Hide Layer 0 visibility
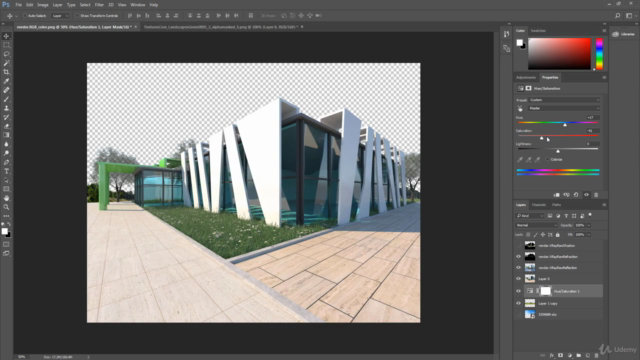The height and width of the screenshot is (360, 640). (x=519, y=279)
